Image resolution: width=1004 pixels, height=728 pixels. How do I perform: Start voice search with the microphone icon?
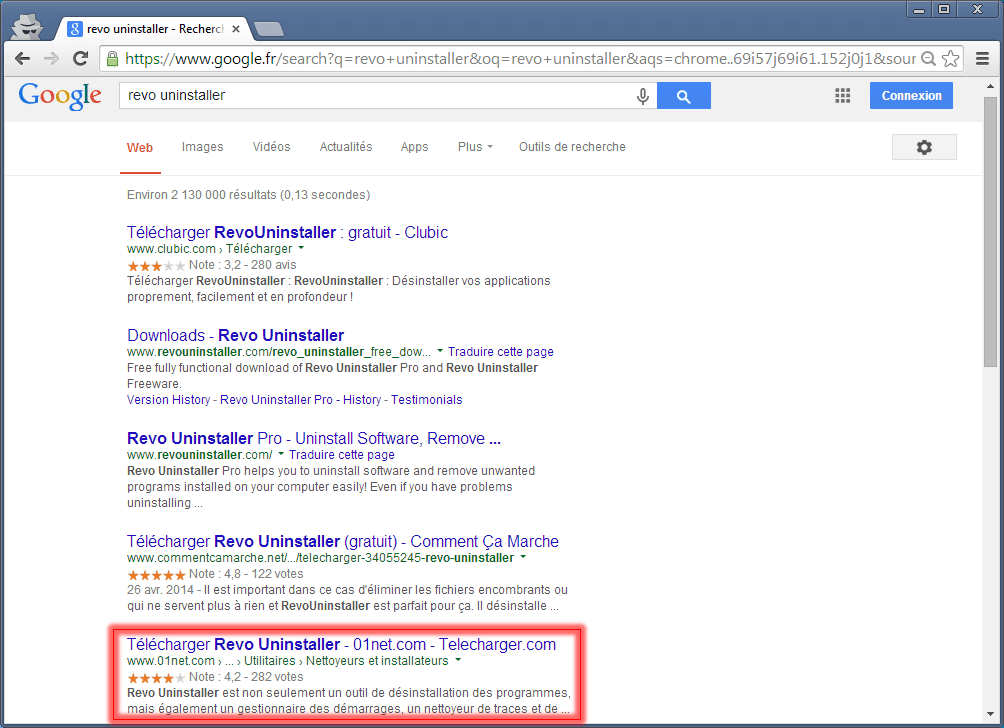click(642, 96)
